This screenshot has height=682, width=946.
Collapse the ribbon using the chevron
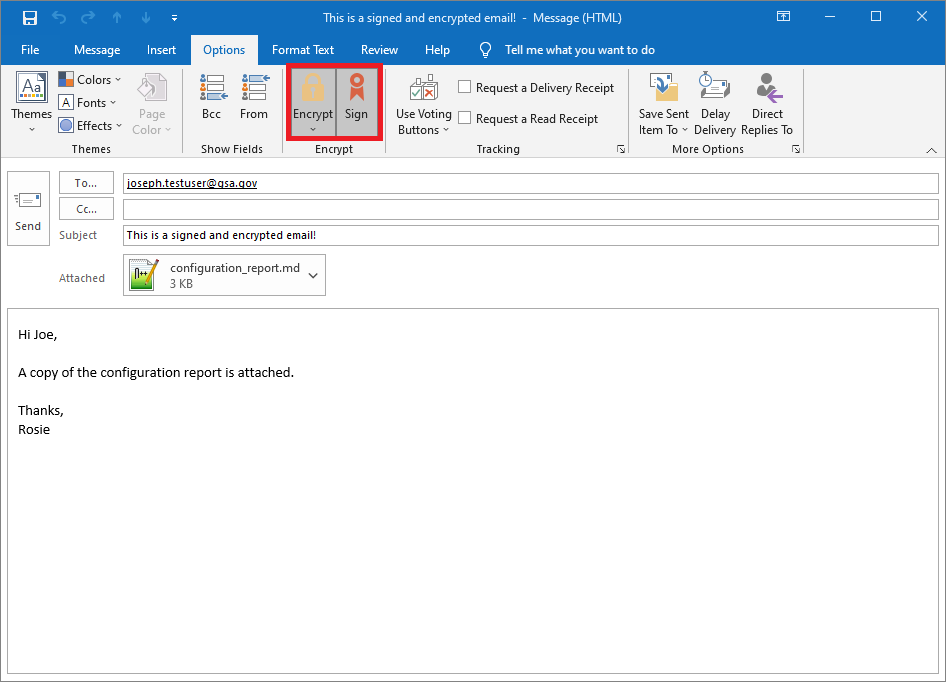tap(930, 149)
